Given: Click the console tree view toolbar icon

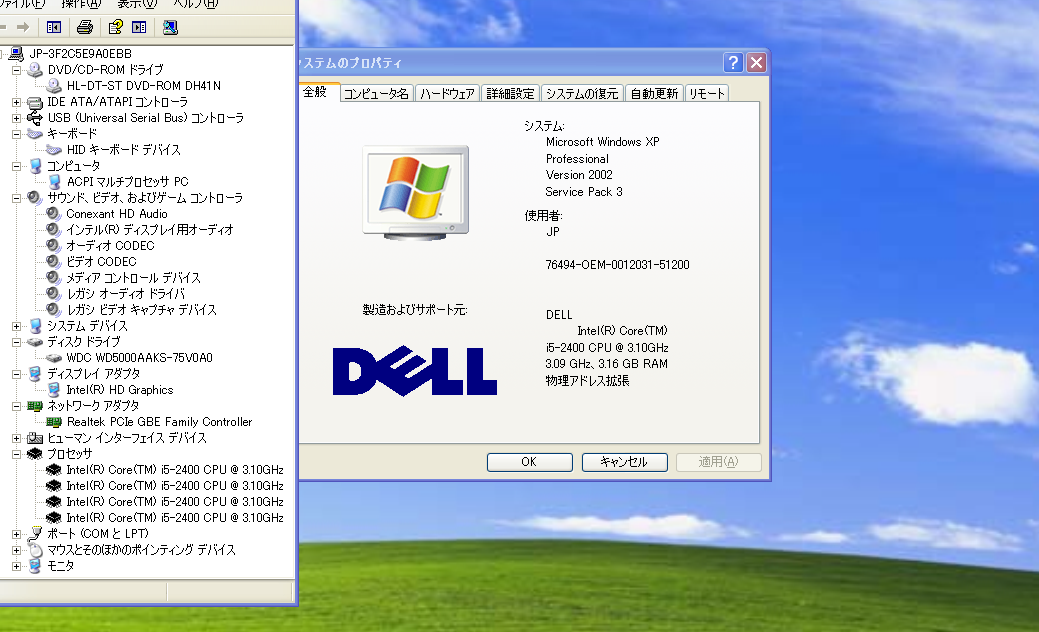Looking at the screenshot, I should point(54,27).
